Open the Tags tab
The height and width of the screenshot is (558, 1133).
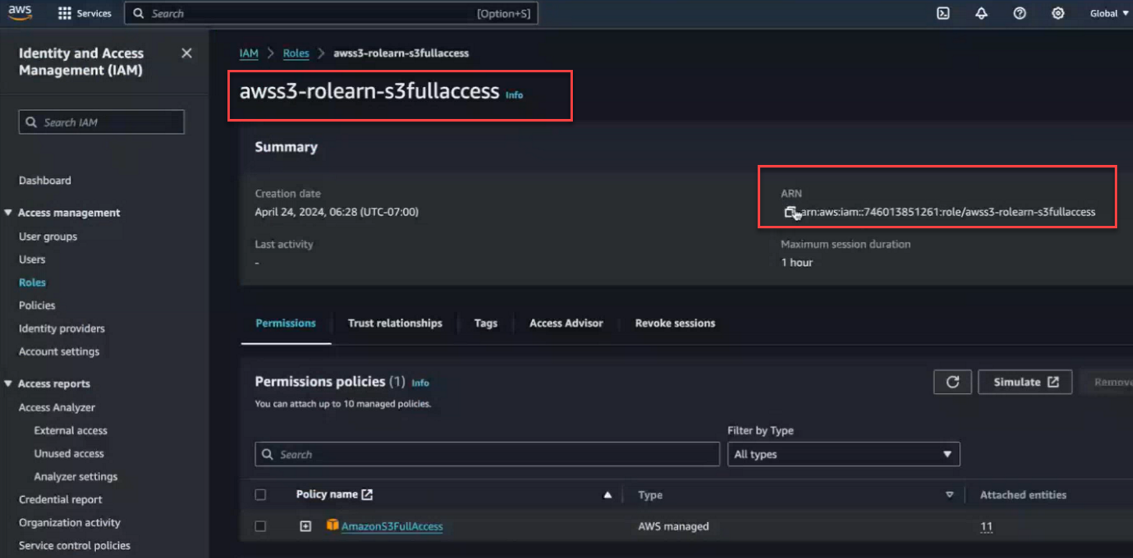[486, 323]
